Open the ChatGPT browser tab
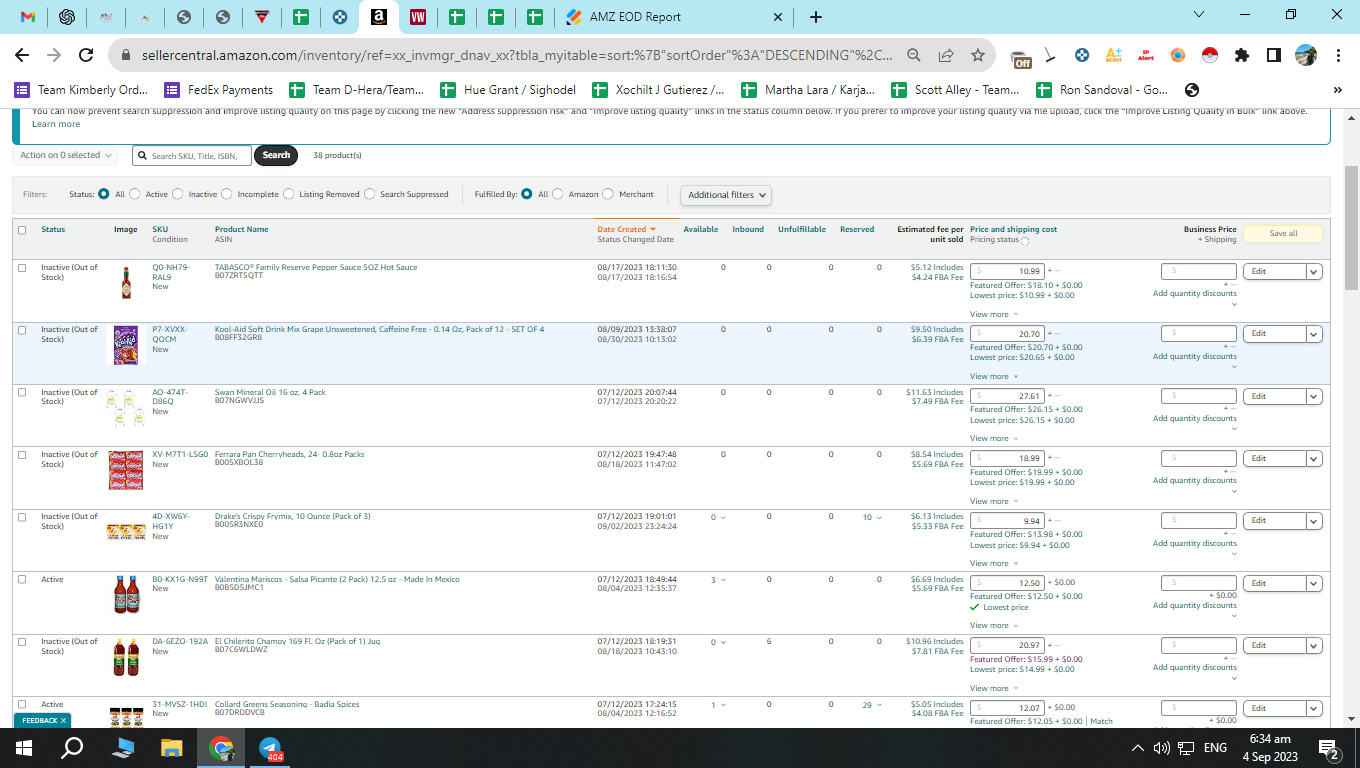Image resolution: width=1360 pixels, height=768 pixels. pyautogui.click(x=67, y=17)
